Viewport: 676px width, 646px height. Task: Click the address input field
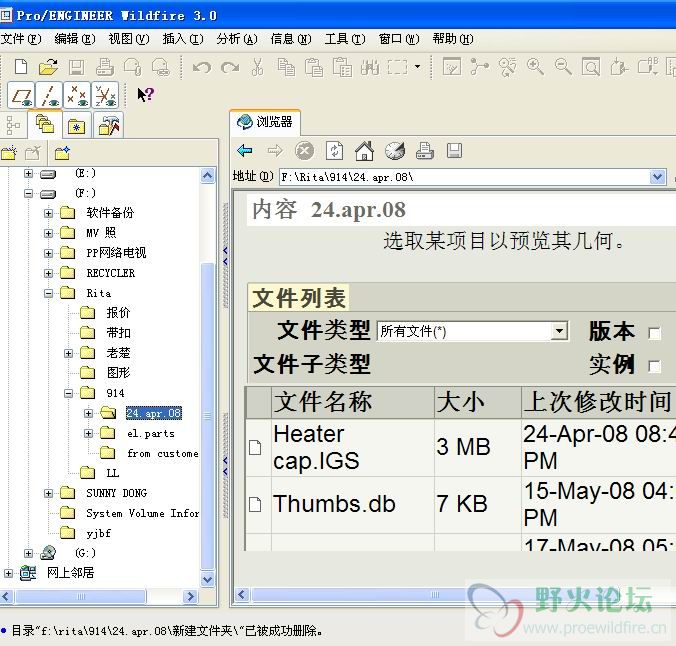(x=465, y=177)
